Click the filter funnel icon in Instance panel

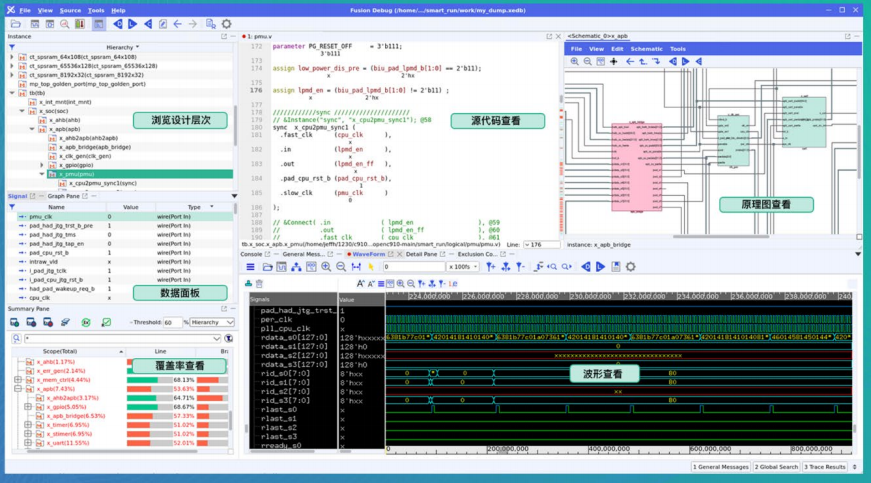click(12, 47)
